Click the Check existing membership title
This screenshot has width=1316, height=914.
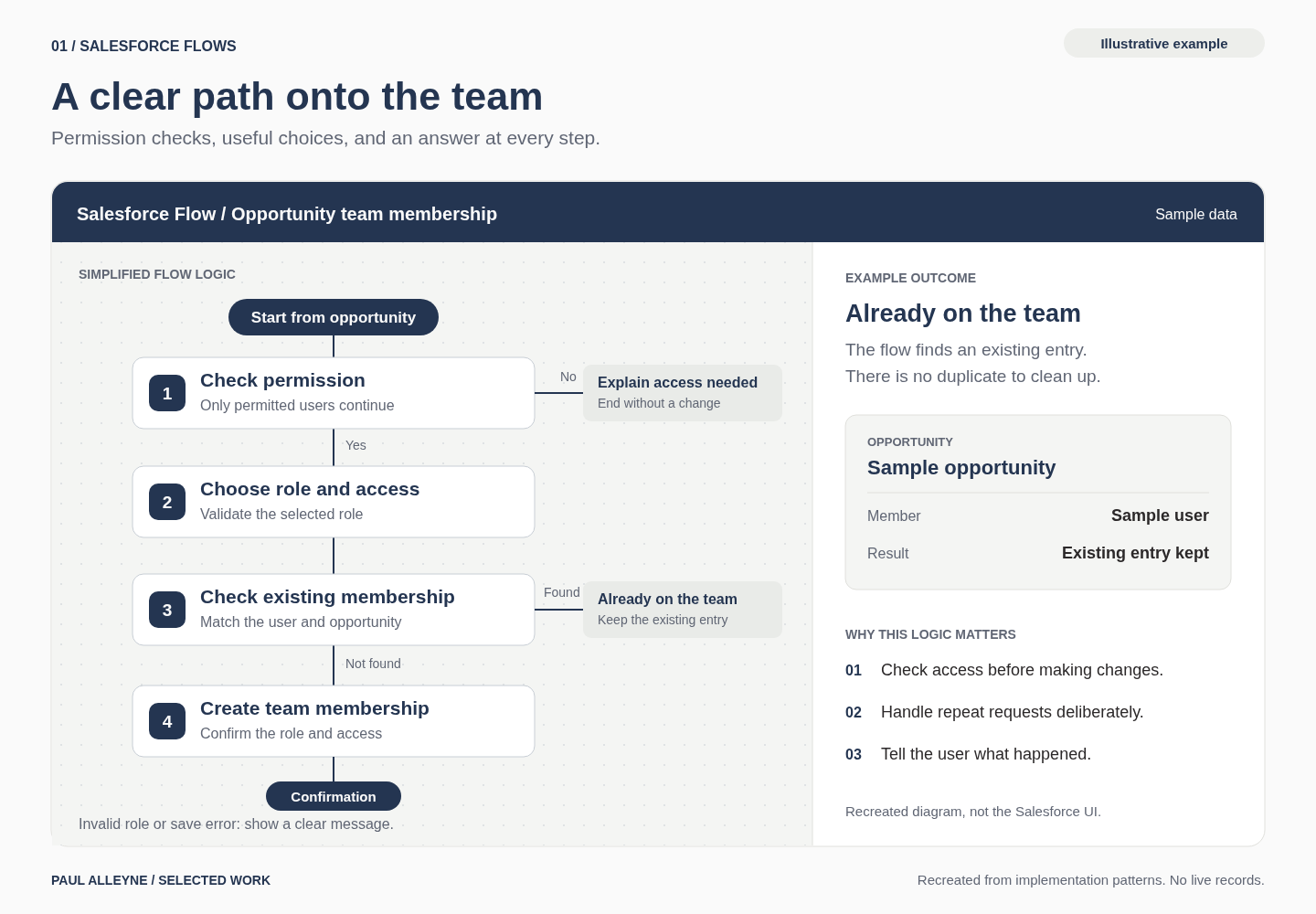pyautogui.click(x=327, y=597)
